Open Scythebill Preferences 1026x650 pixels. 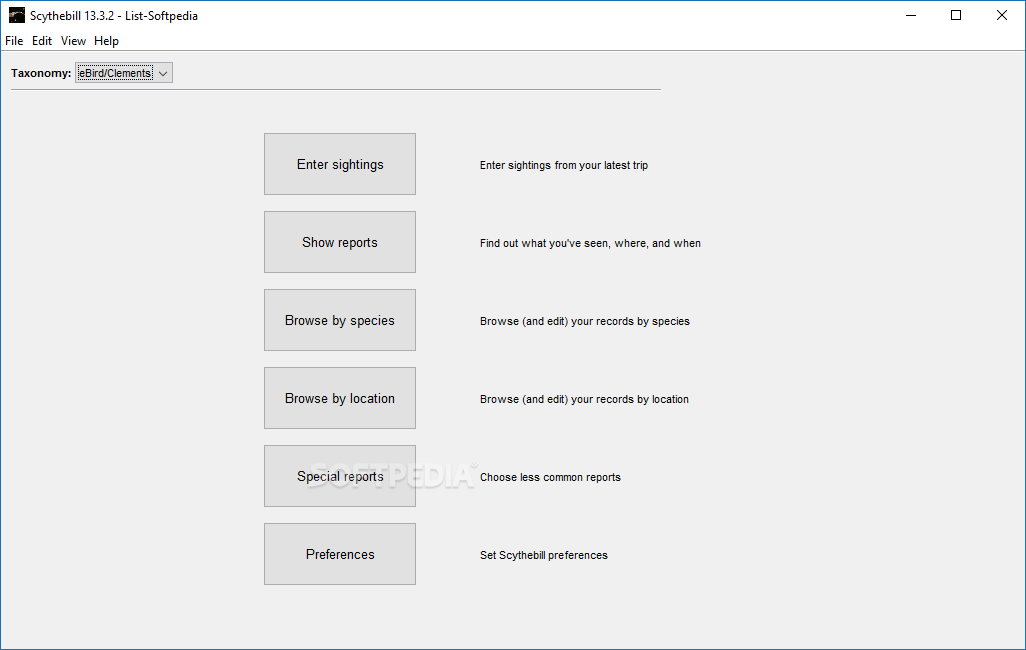[x=340, y=554]
